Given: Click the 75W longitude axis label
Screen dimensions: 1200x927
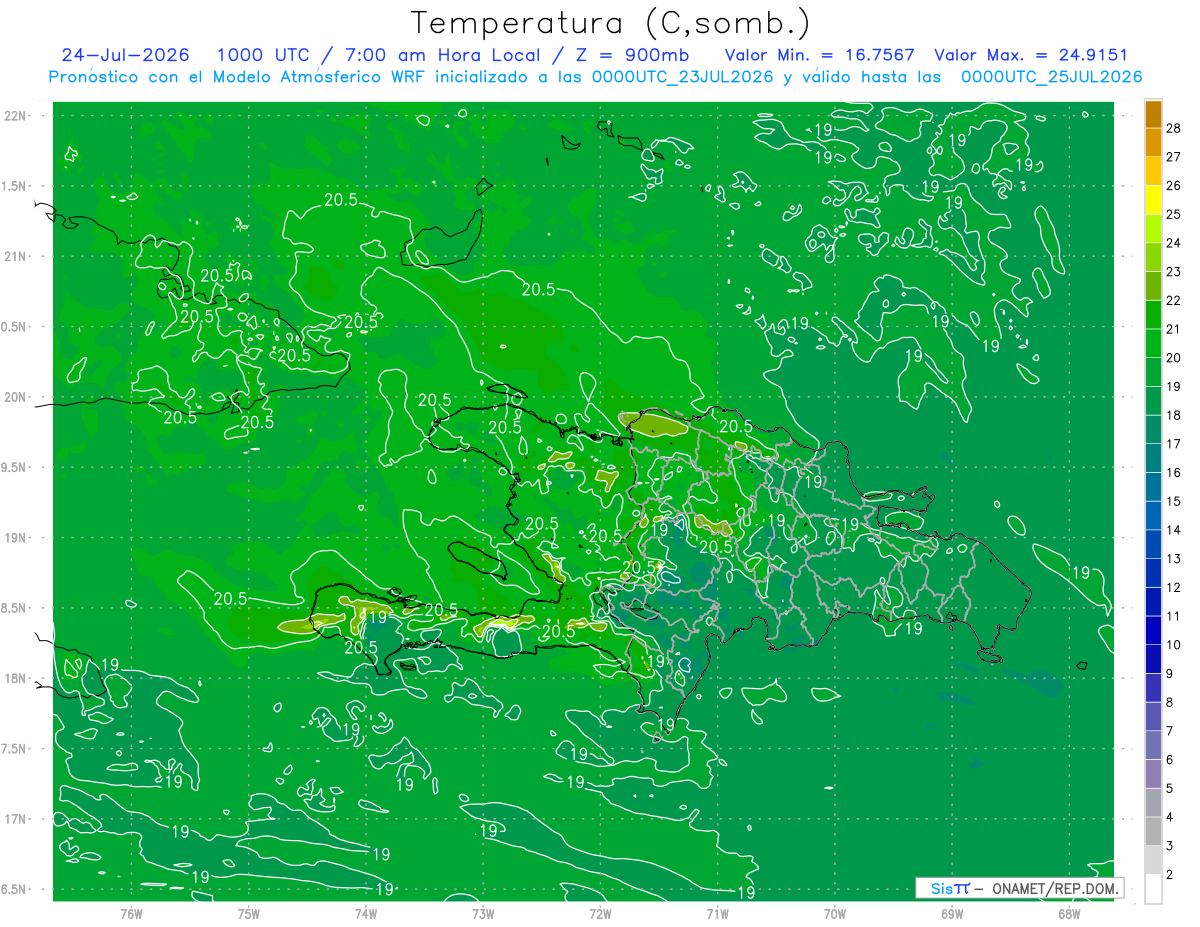Looking at the screenshot, I should point(248,913).
